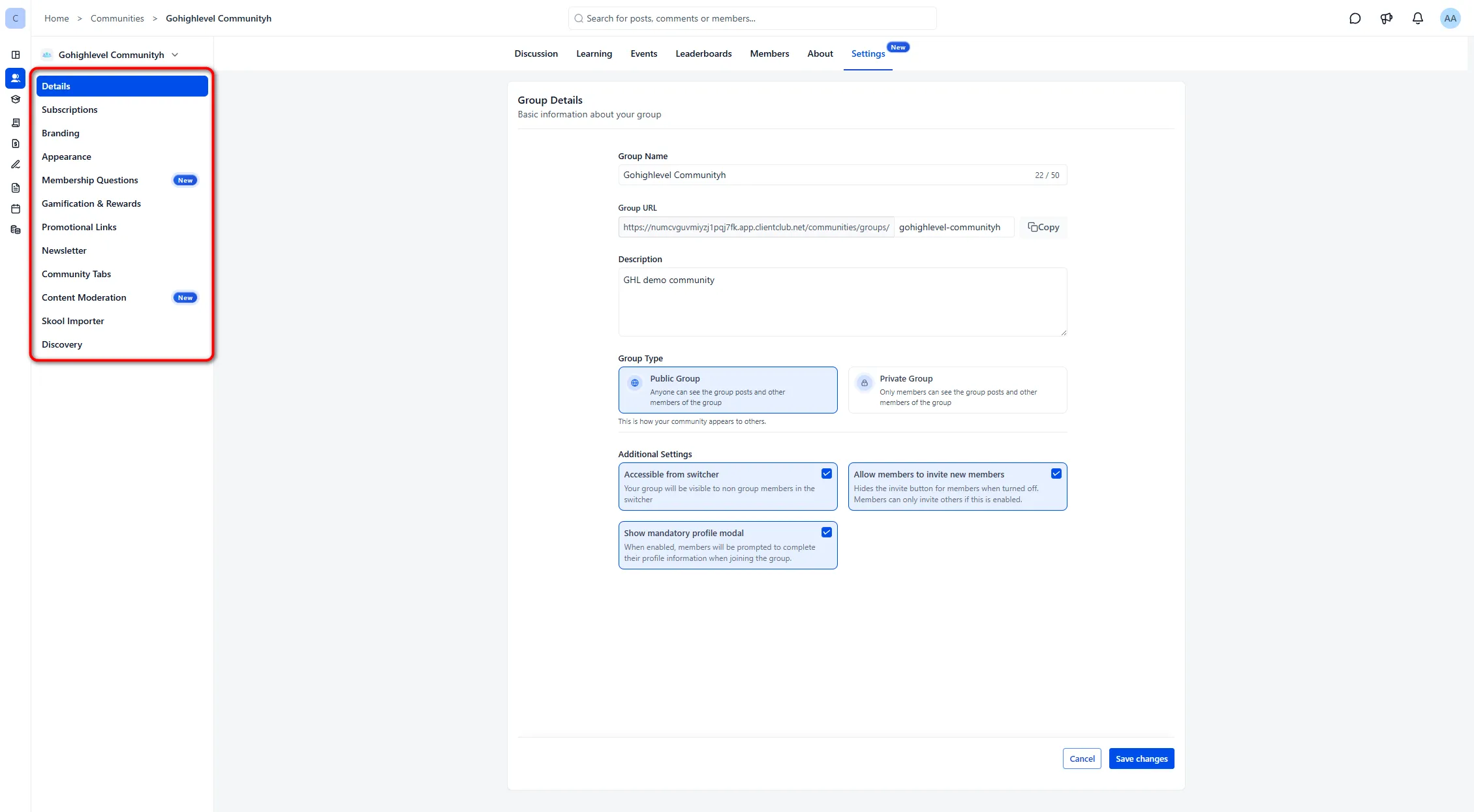Open the text document icon in left rail

pyautogui.click(x=16, y=188)
